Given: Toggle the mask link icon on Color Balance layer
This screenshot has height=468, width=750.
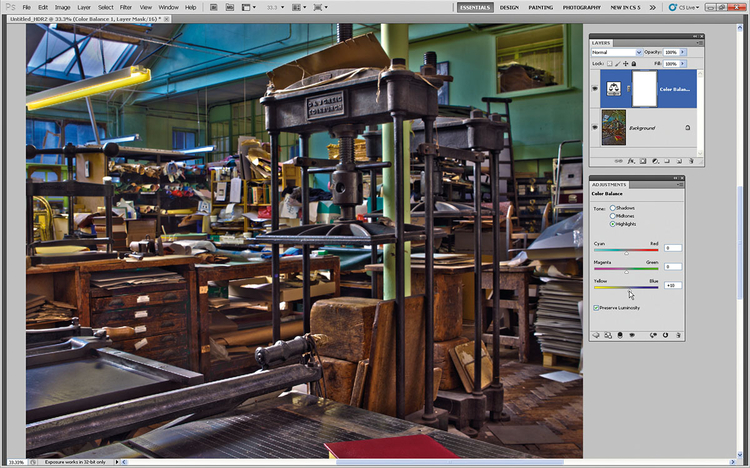Looking at the screenshot, I should pyautogui.click(x=629, y=89).
